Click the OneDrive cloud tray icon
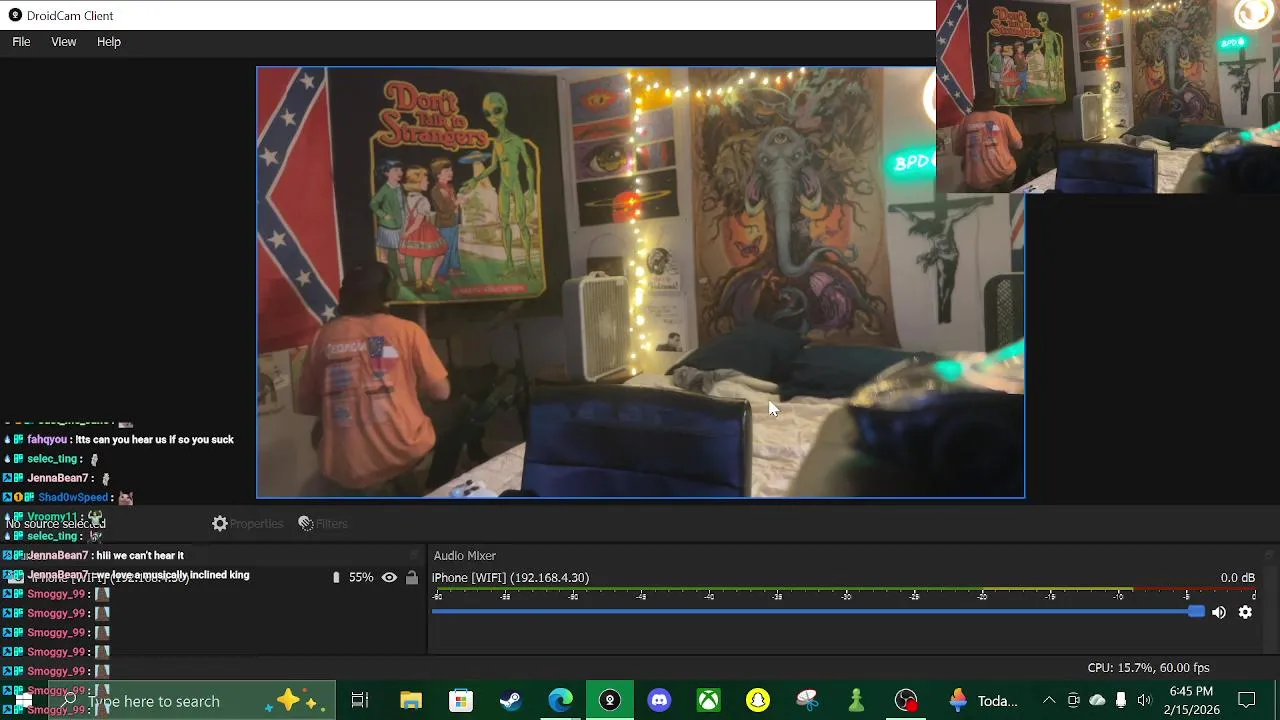This screenshot has height=720, width=1280. point(1097,701)
